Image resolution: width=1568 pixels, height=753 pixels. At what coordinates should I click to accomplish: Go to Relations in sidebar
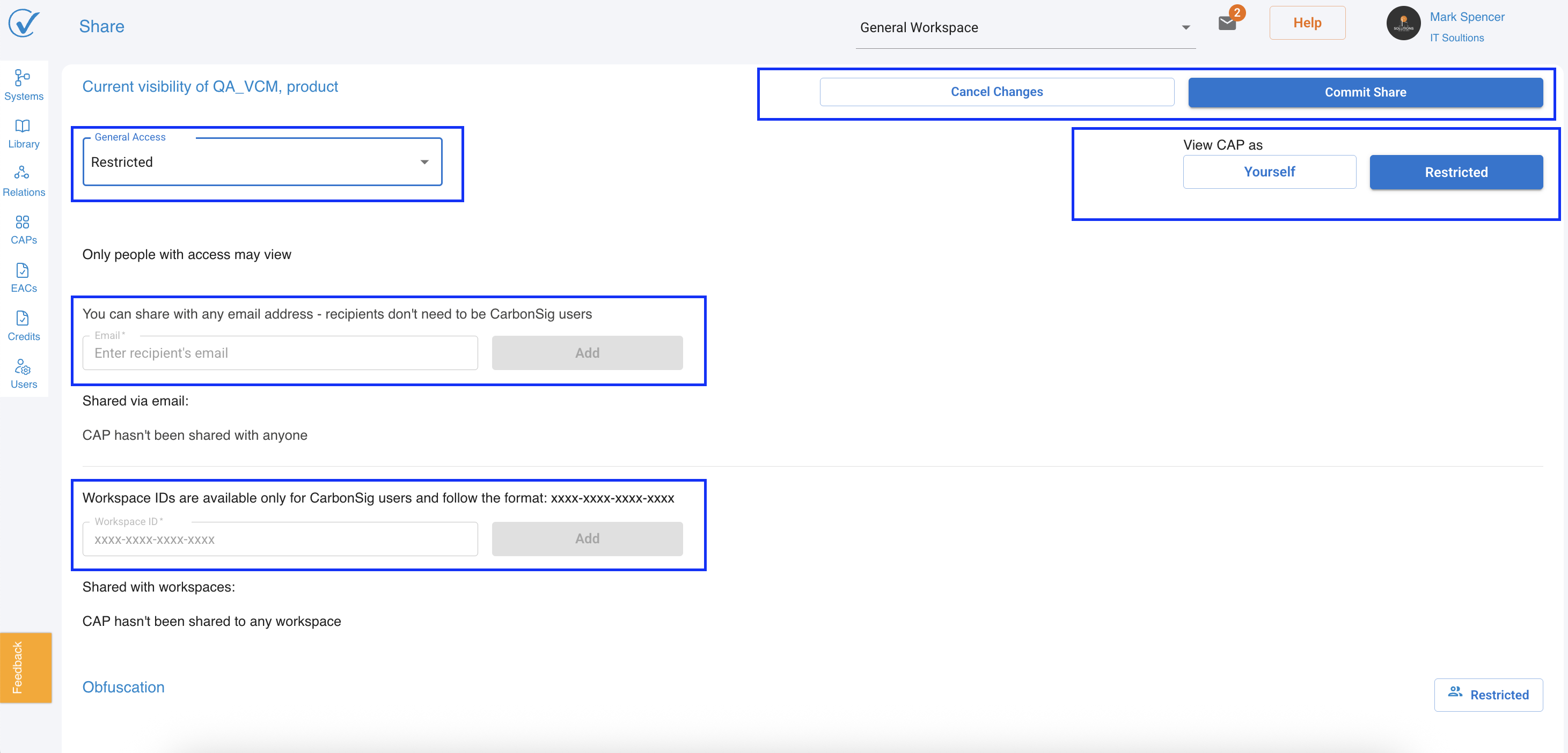pos(23,181)
